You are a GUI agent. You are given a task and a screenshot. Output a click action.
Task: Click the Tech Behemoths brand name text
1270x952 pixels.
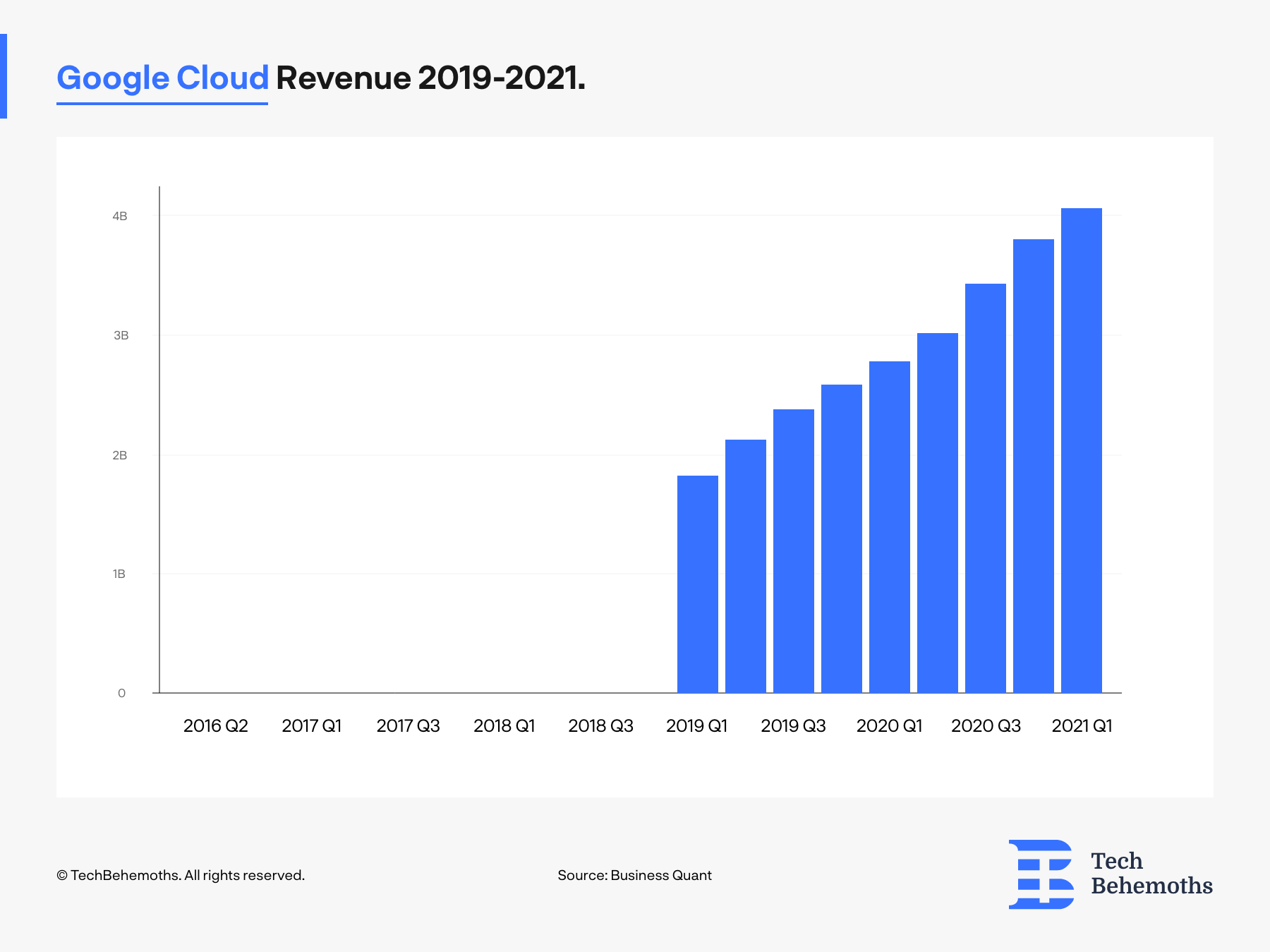[1151, 874]
